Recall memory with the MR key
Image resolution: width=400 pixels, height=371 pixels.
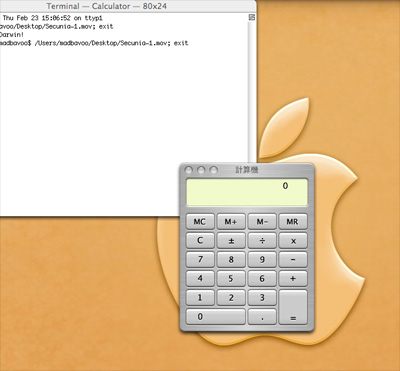pos(293,222)
